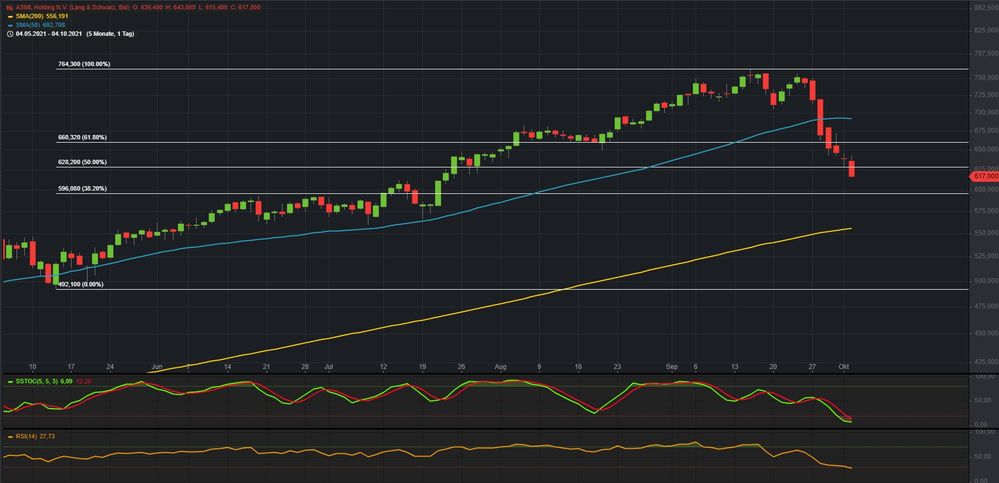Select the 596,080 (38.20%) Fibonacci level label
The width and height of the screenshot is (999, 483).
click(81, 187)
